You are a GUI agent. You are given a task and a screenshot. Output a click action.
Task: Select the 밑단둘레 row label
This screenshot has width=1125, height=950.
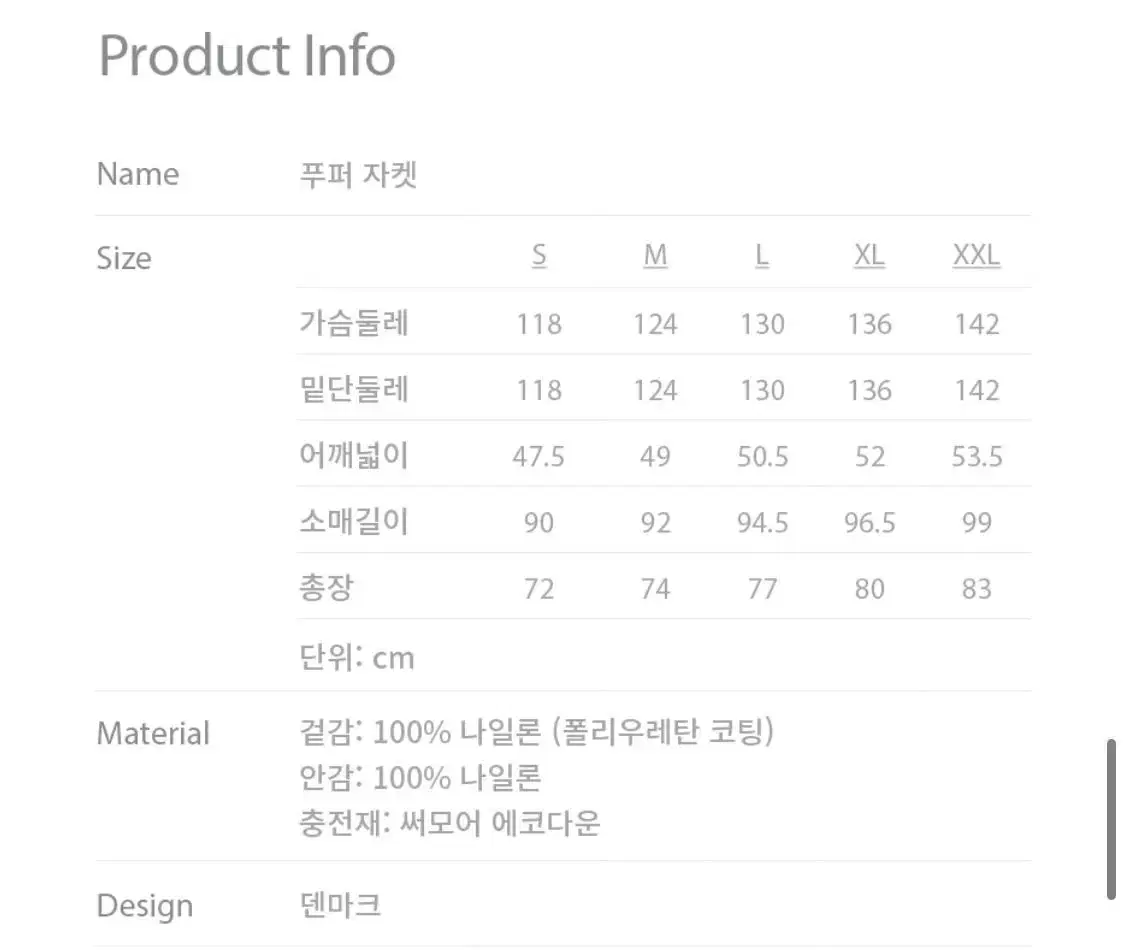coord(354,389)
